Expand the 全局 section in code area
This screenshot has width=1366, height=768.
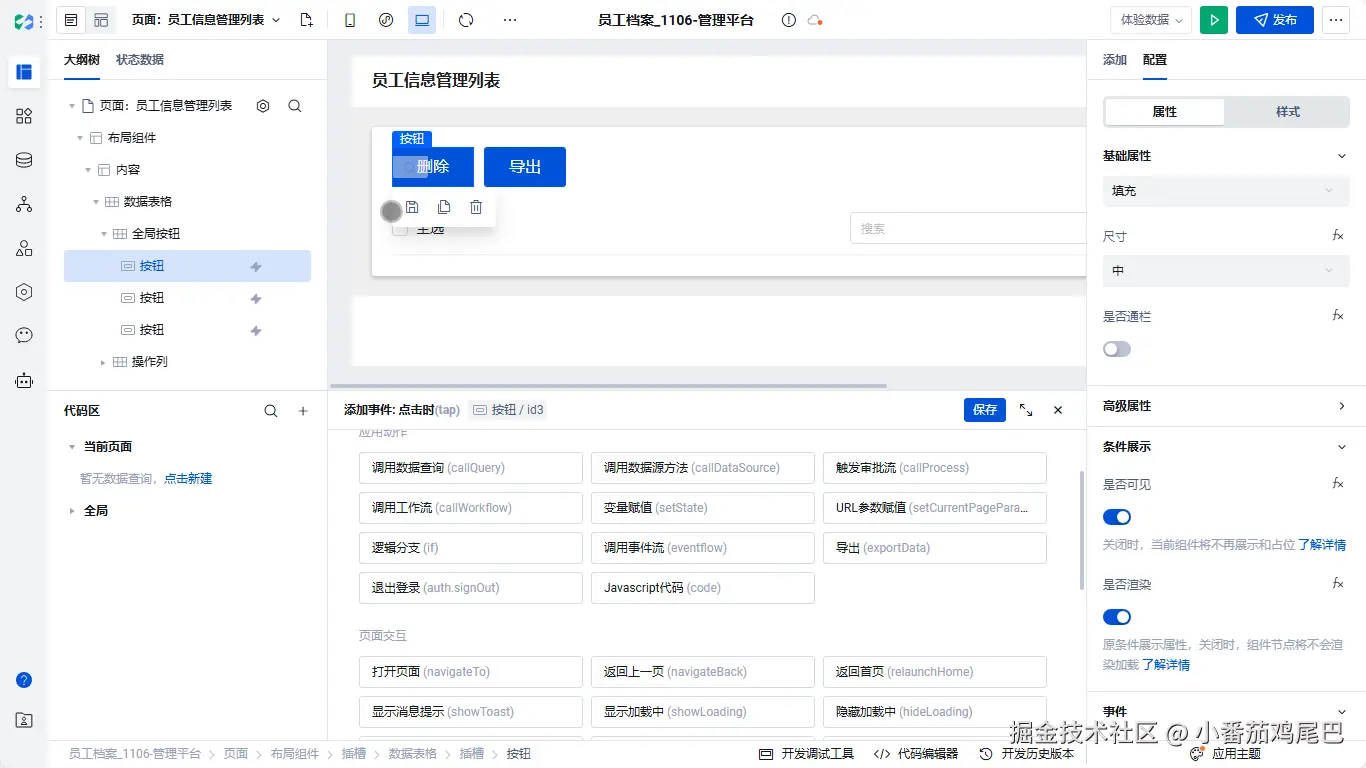(71, 511)
